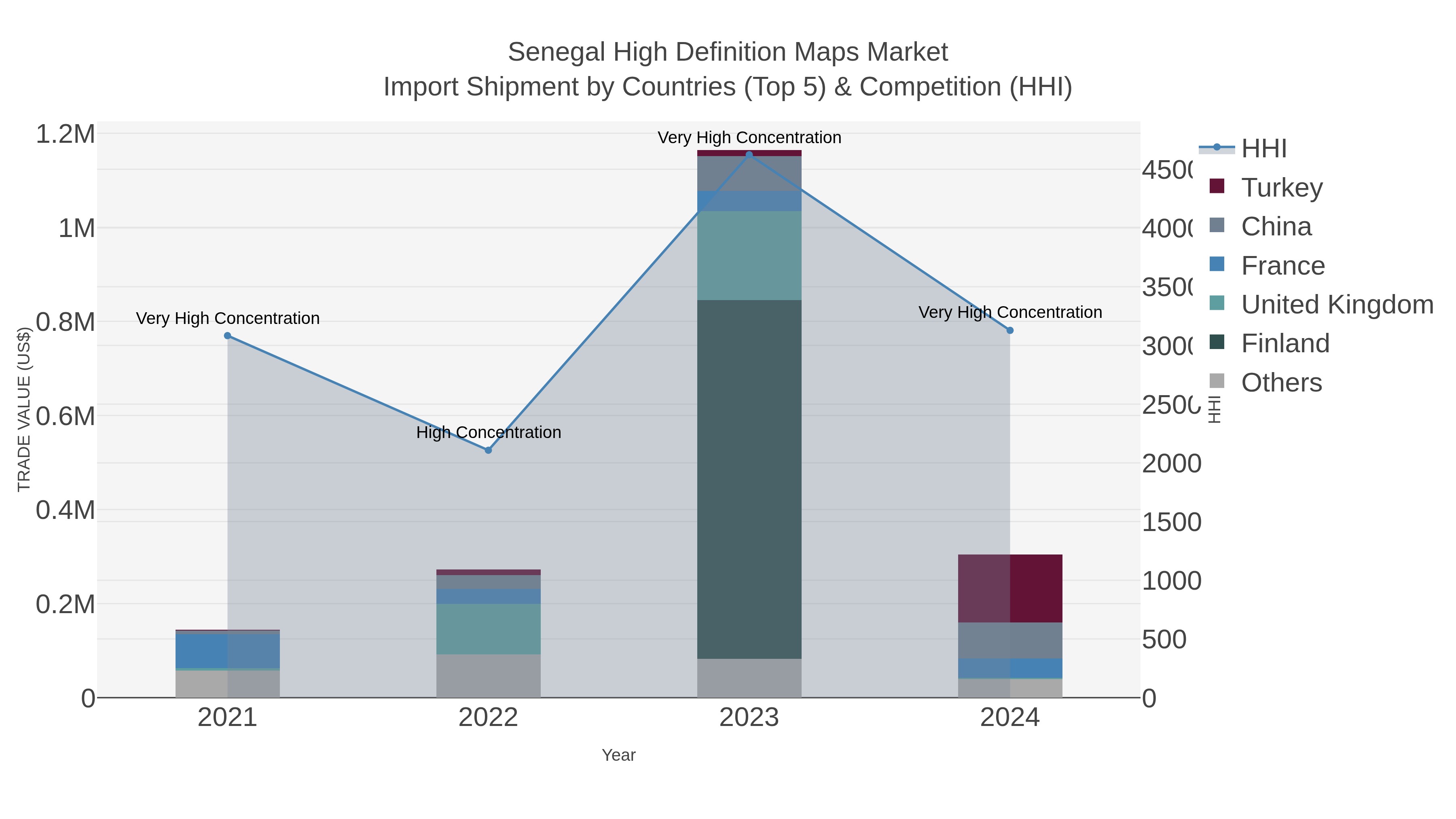The width and height of the screenshot is (1456, 819).
Task: Click the China segment in 2023 bar
Action: (x=749, y=174)
